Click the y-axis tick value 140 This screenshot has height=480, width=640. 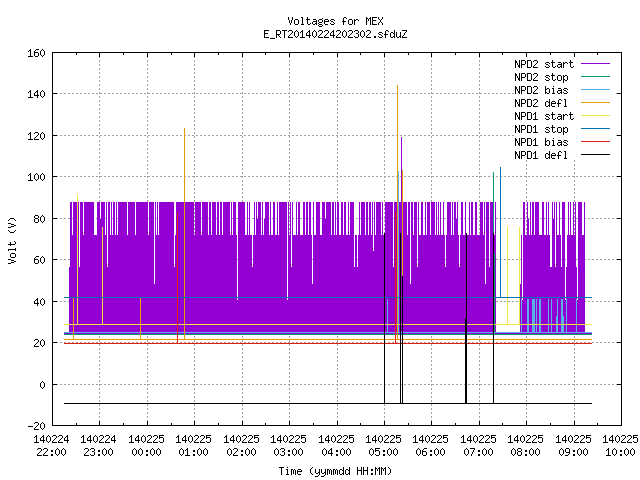click(36, 94)
